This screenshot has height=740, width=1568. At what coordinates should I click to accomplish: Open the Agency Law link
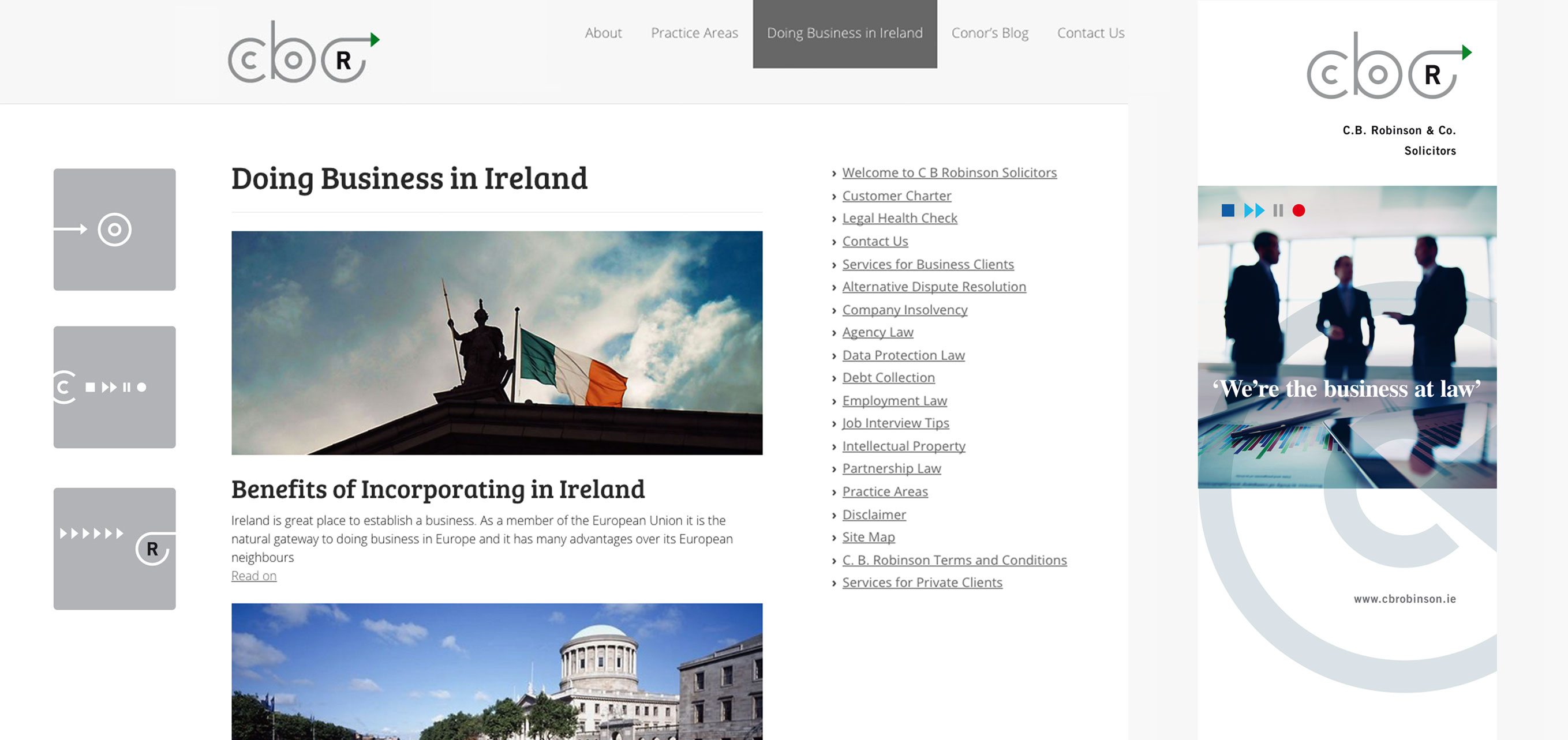pyautogui.click(x=878, y=332)
